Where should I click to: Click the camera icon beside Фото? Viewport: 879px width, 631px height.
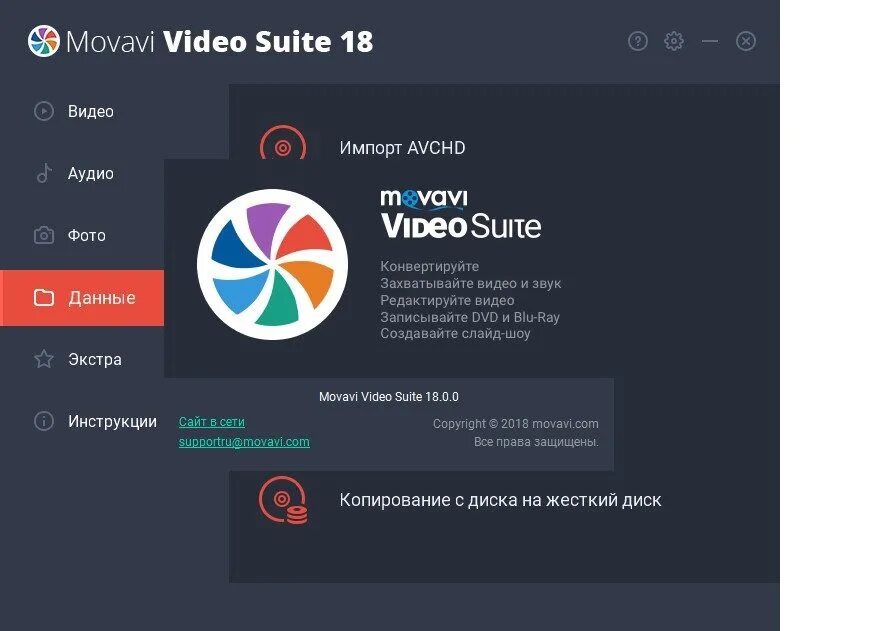point(44,235)
